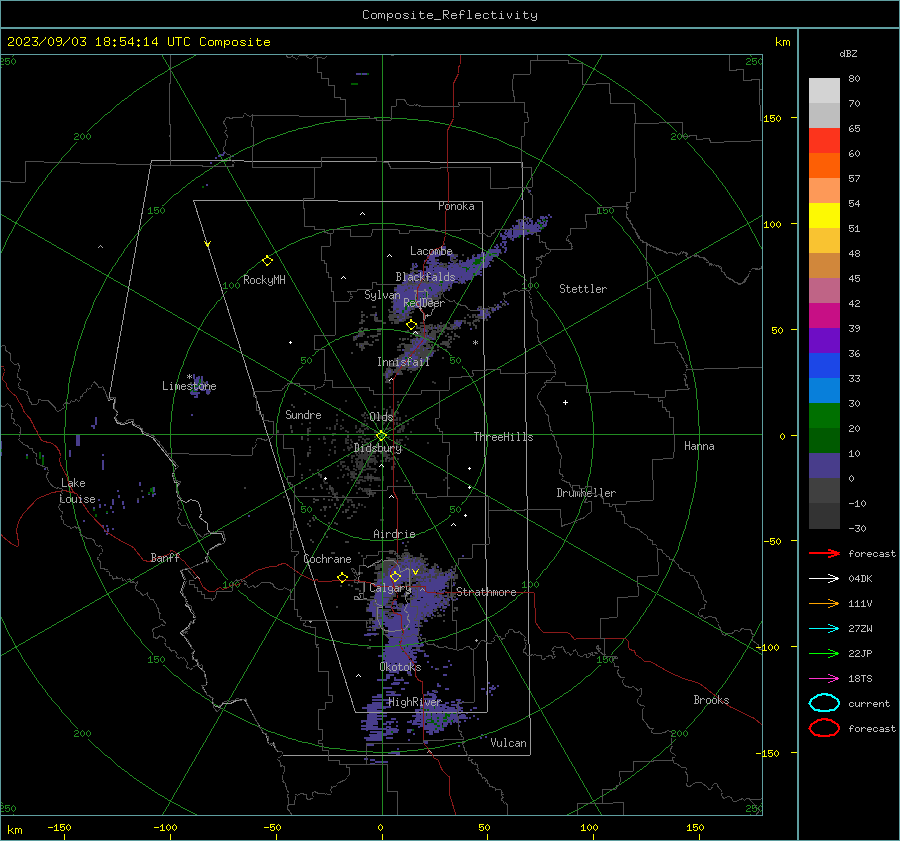Click the violet swatch between 39 and 36
The height and width of the screenshot is (841, 900).
tap(824, 340)
